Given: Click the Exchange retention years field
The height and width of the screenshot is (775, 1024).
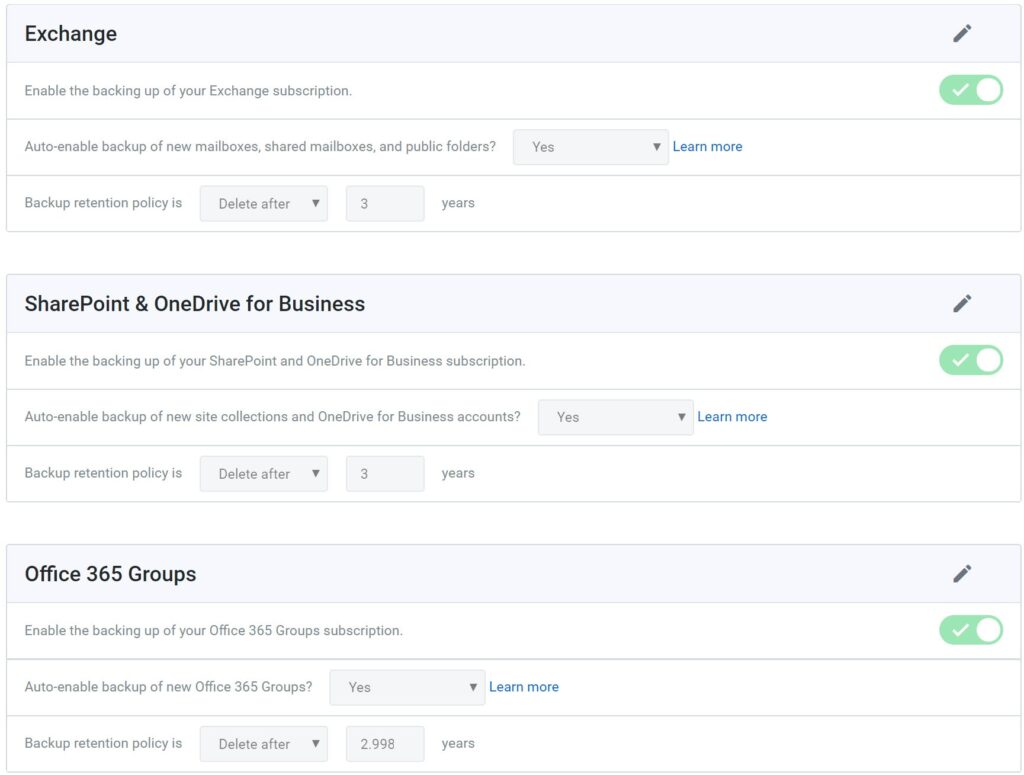Looking at the screenshot, I should (x=385, y=204).
